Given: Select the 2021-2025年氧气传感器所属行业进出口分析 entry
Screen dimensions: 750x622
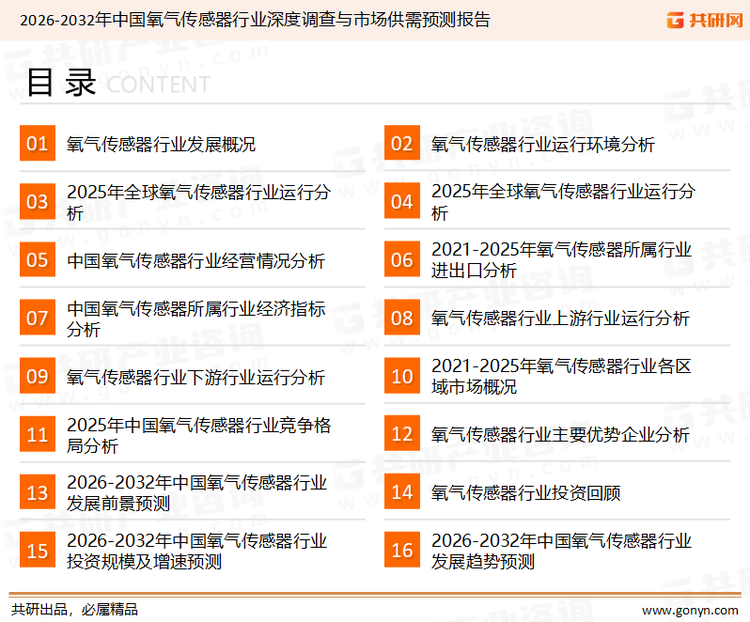Looking at the screenshot, I should click(x=561, y=260).
